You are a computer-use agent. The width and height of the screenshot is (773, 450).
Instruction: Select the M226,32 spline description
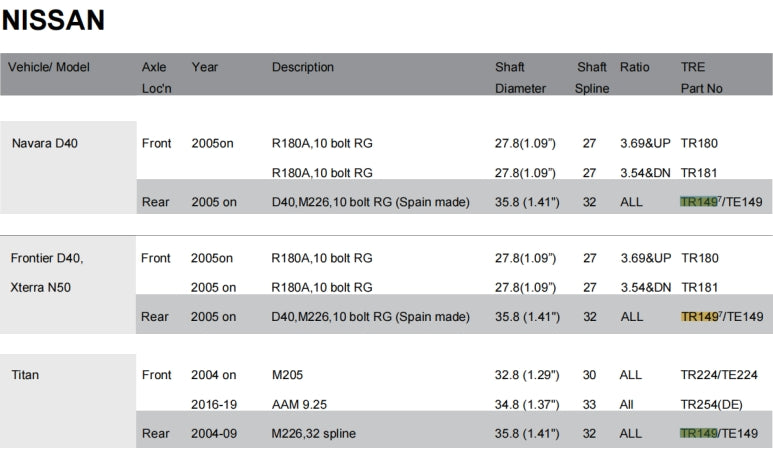click(x=313, y=434)
